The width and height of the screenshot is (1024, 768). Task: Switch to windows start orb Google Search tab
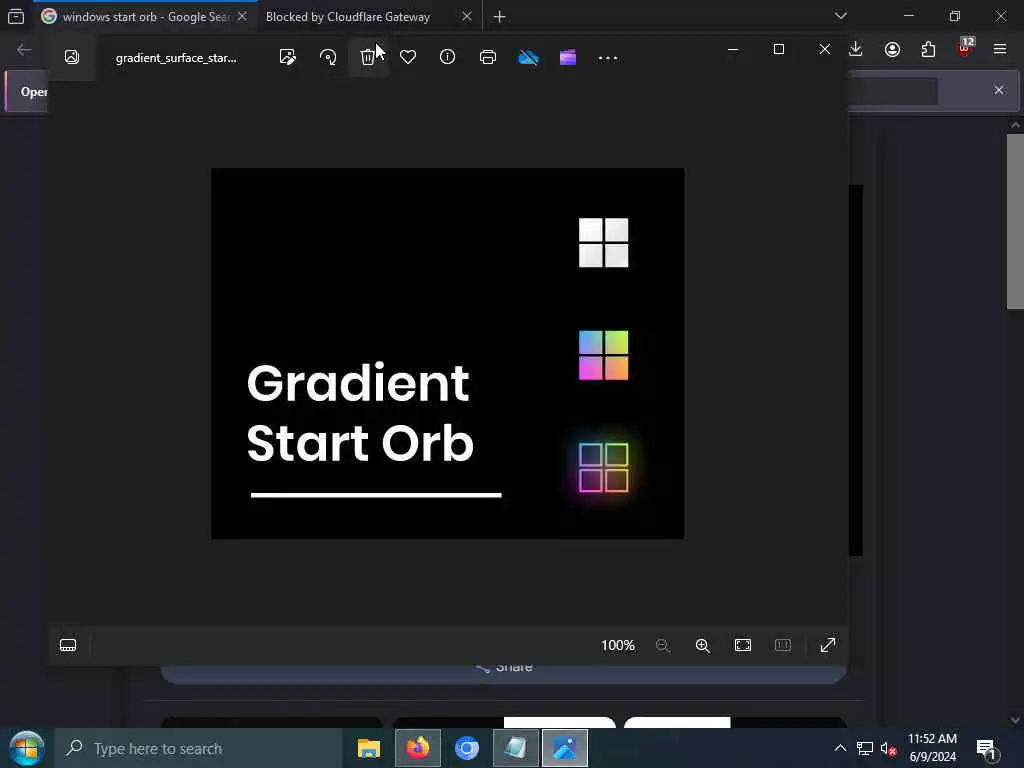click(x=146, y=16)
